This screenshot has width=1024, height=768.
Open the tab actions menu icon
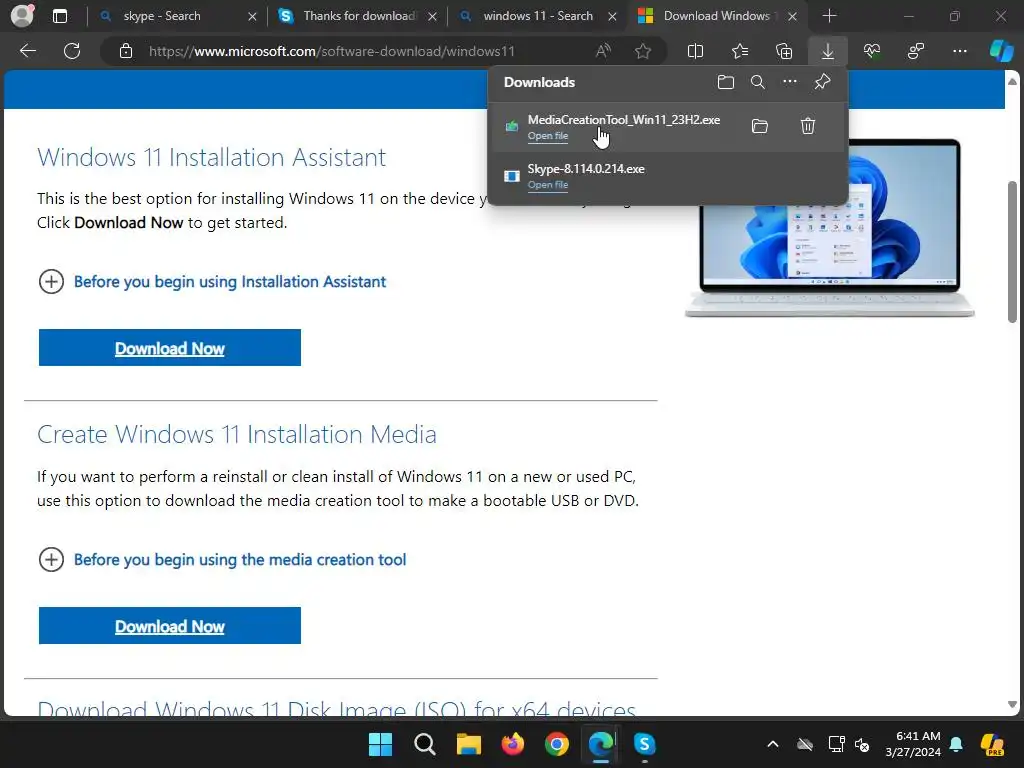coord(59,16)
